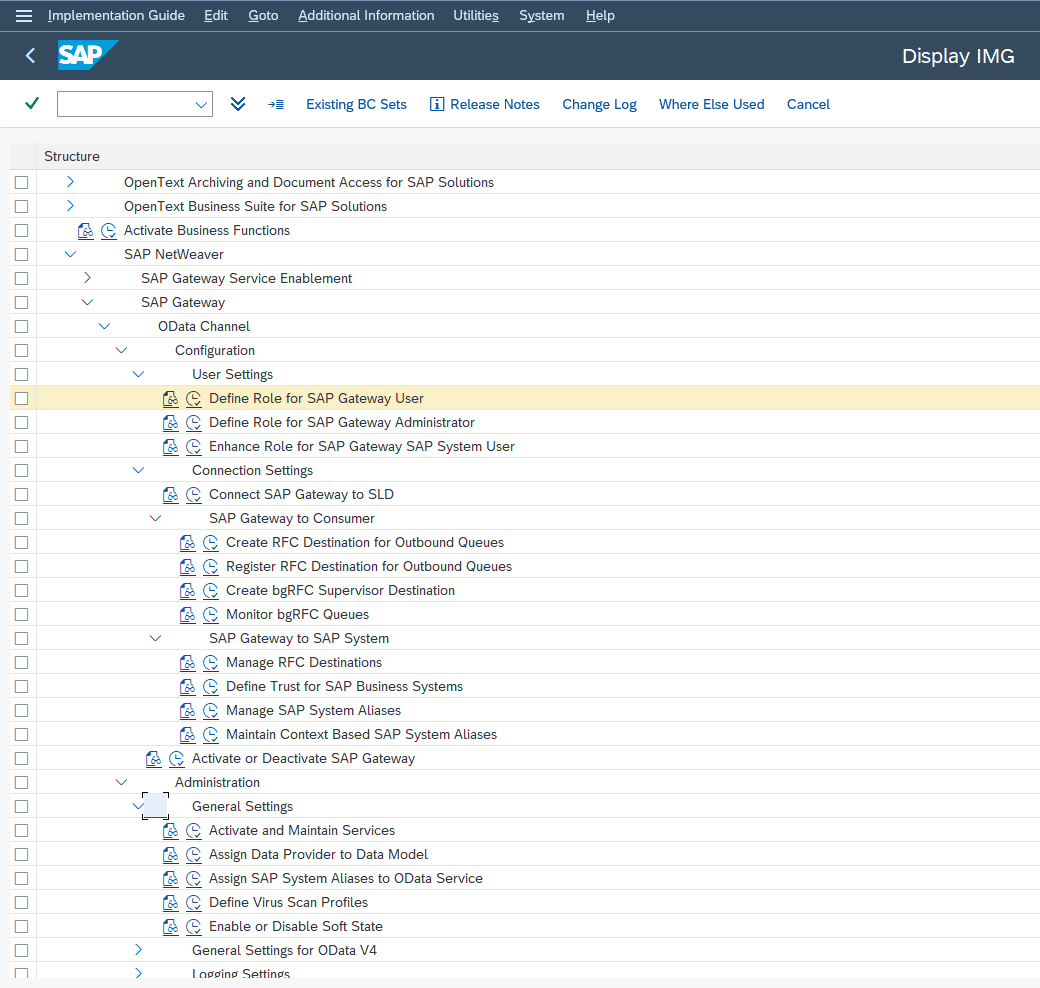Open documentation for Enhance Role for SAP Gateway SAP System User
Image resolution: width=1040 pixels, height=988 pixels.
click(170, 446)
